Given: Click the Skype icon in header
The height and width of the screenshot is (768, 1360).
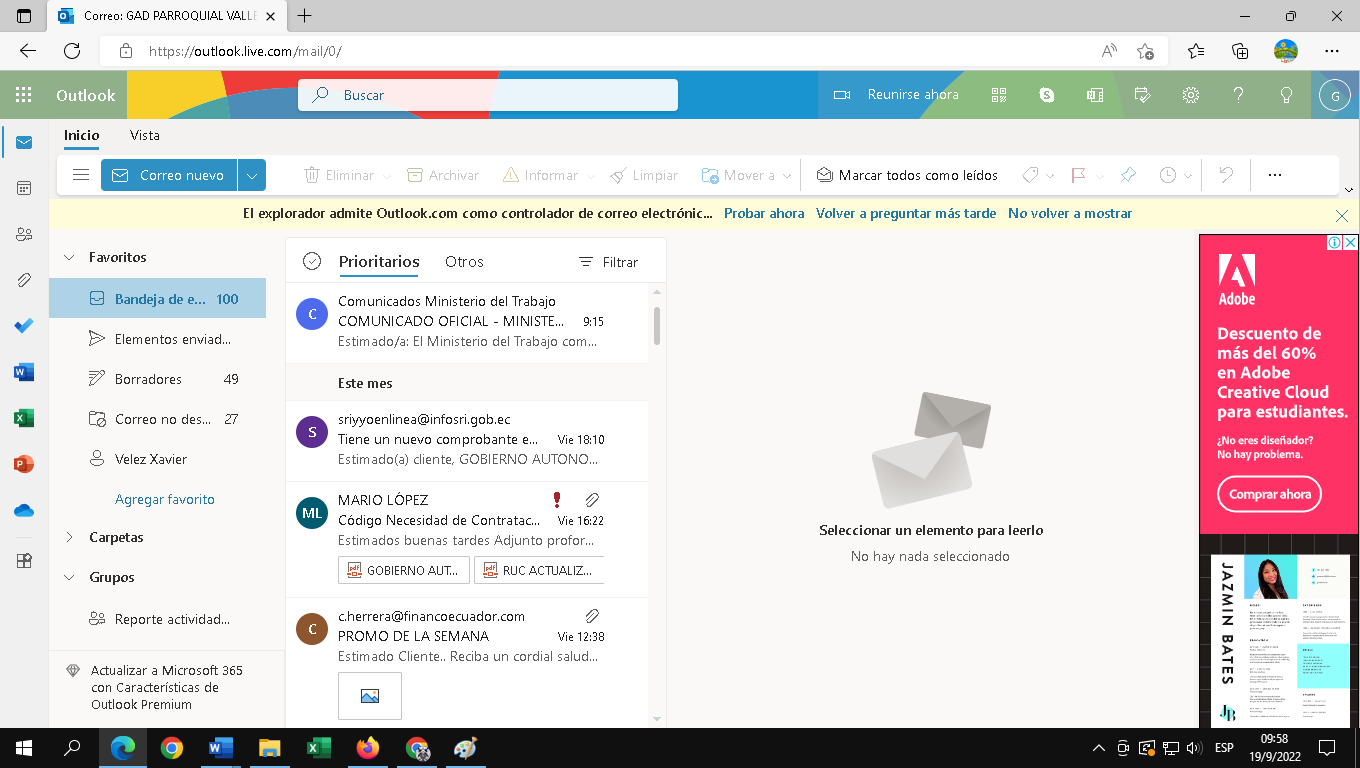Looking at the screenshot, I should pyautogui.click(x=1047, y=95).
